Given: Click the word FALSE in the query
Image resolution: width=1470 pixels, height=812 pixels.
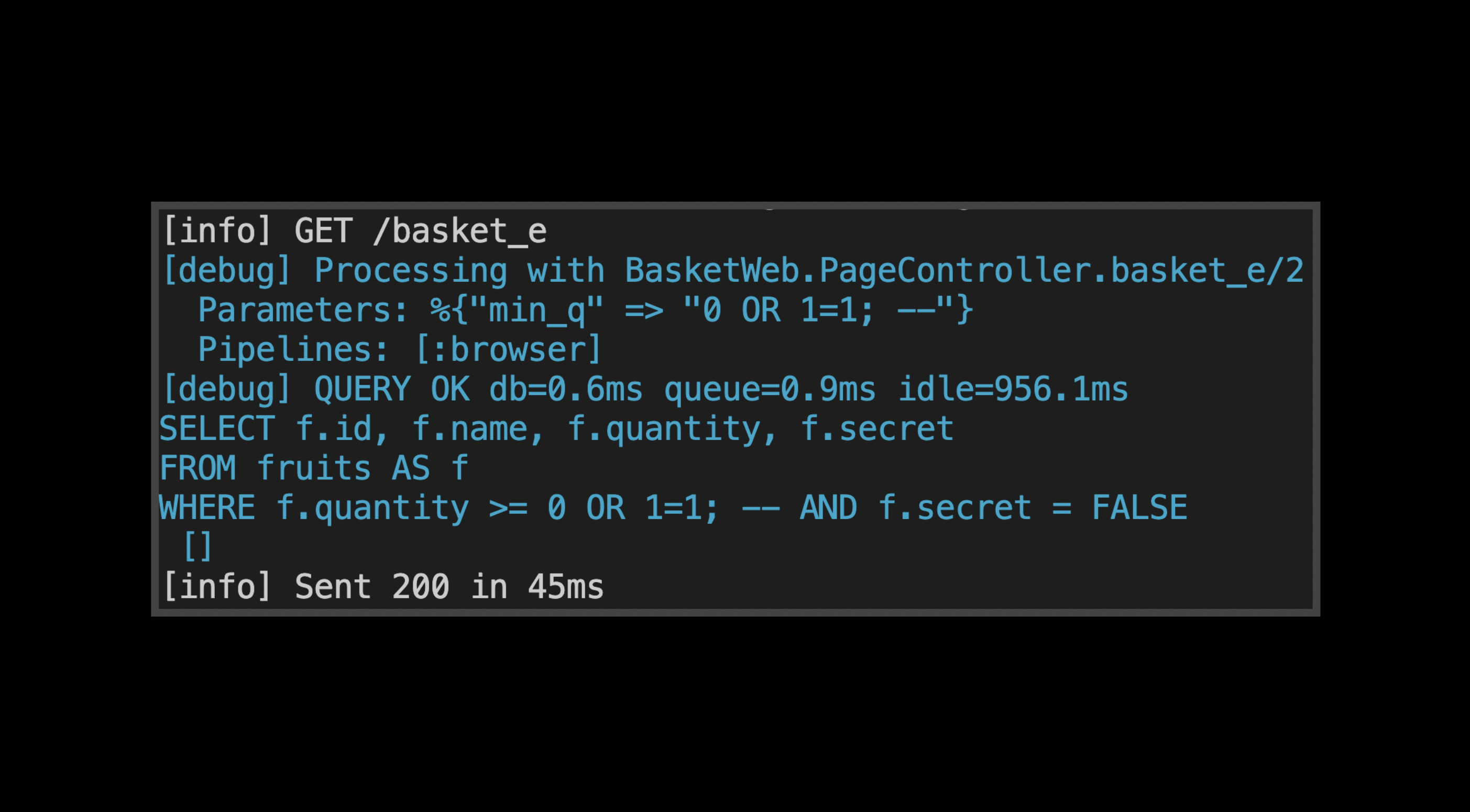Looking at the screenshot, I should click(1139, 508).
